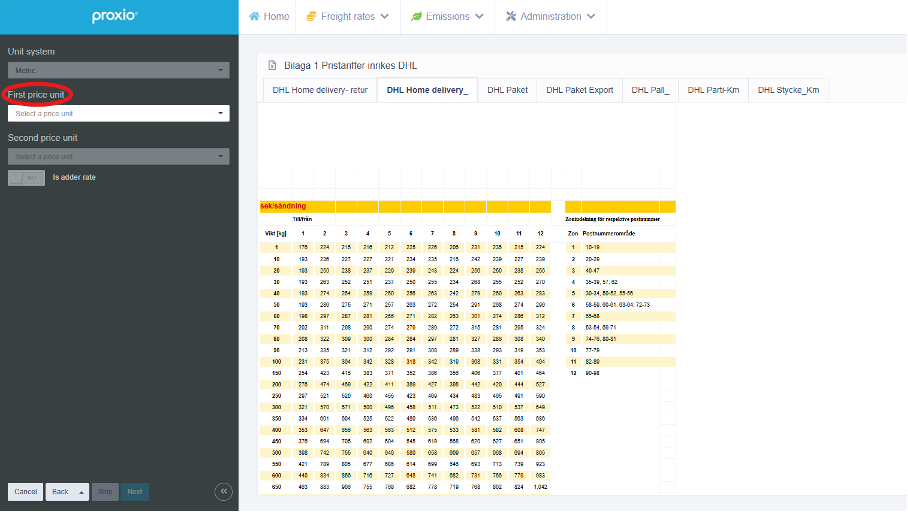Viewport: 908px width, 512px height.
Task: Open the Unit system dropdown
Action: (119, 70)
